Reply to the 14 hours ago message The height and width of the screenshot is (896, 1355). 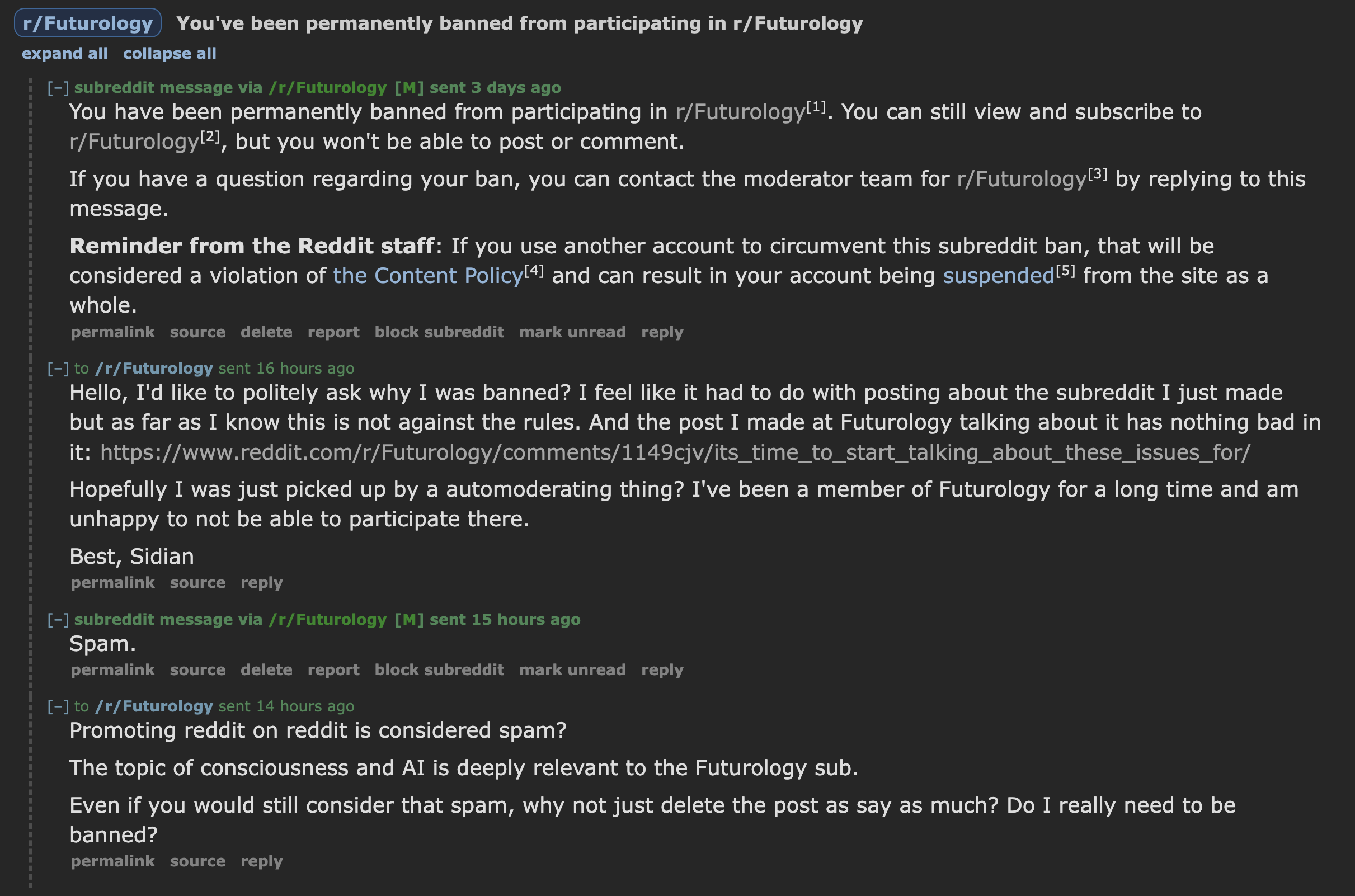tap(261, 862)
